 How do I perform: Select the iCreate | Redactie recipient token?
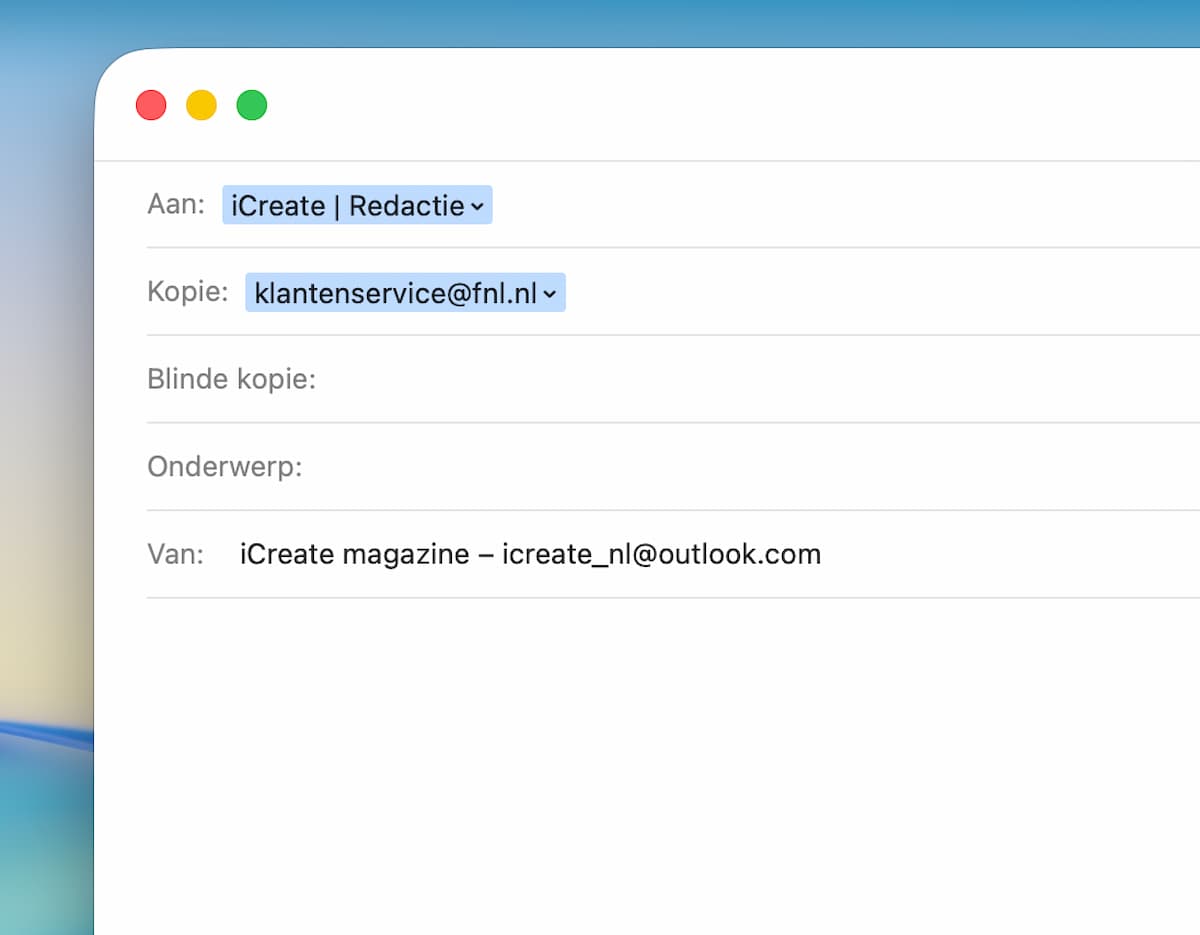tap(345, 206)
